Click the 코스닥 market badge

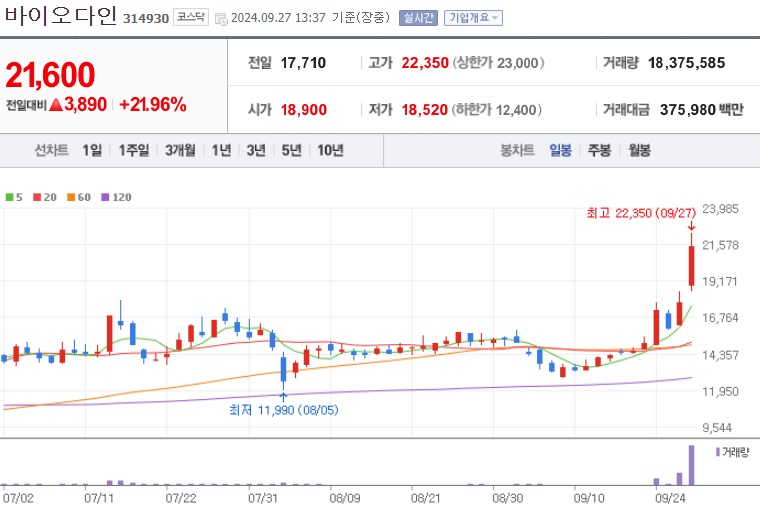(x=190, y=17)
